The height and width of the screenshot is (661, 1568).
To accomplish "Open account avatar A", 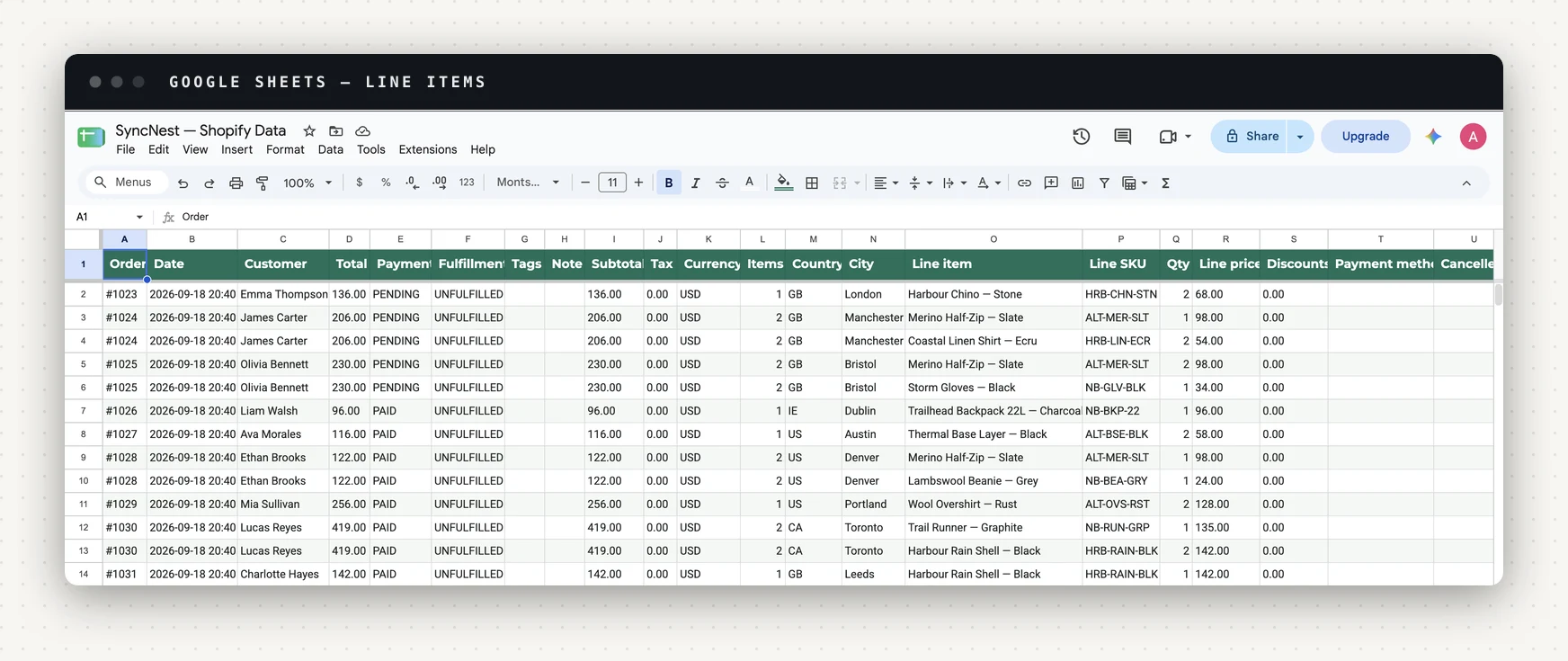I will (x=1473, y=137).
